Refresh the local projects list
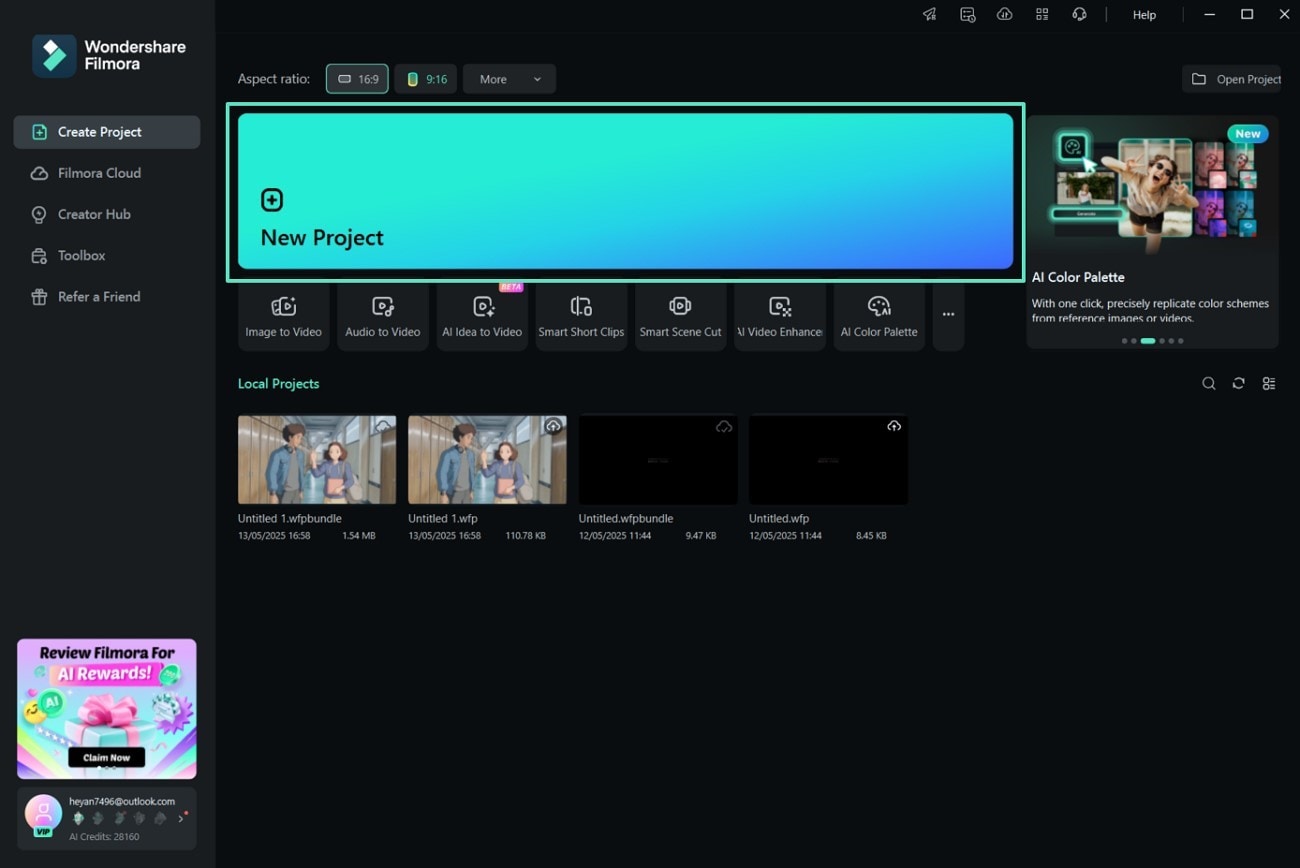Screen dimensions: 1300x868 click(x=1238, y=384)
